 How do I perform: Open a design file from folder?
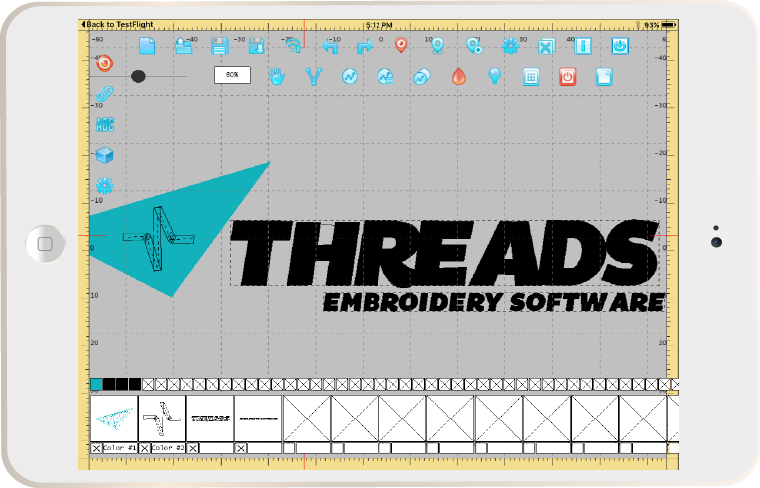point(184,46)
